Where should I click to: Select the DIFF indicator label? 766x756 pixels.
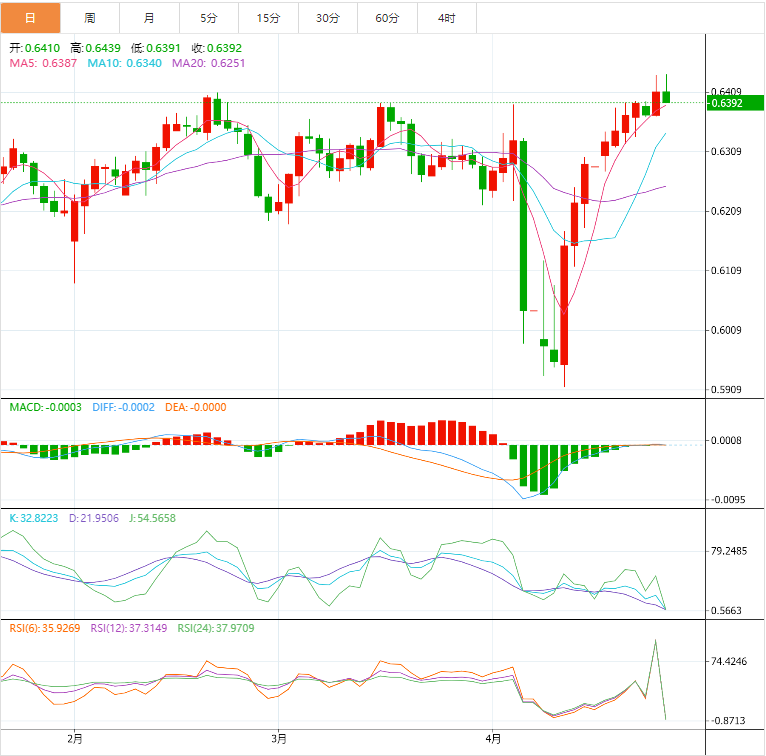[x=123, y=407]
